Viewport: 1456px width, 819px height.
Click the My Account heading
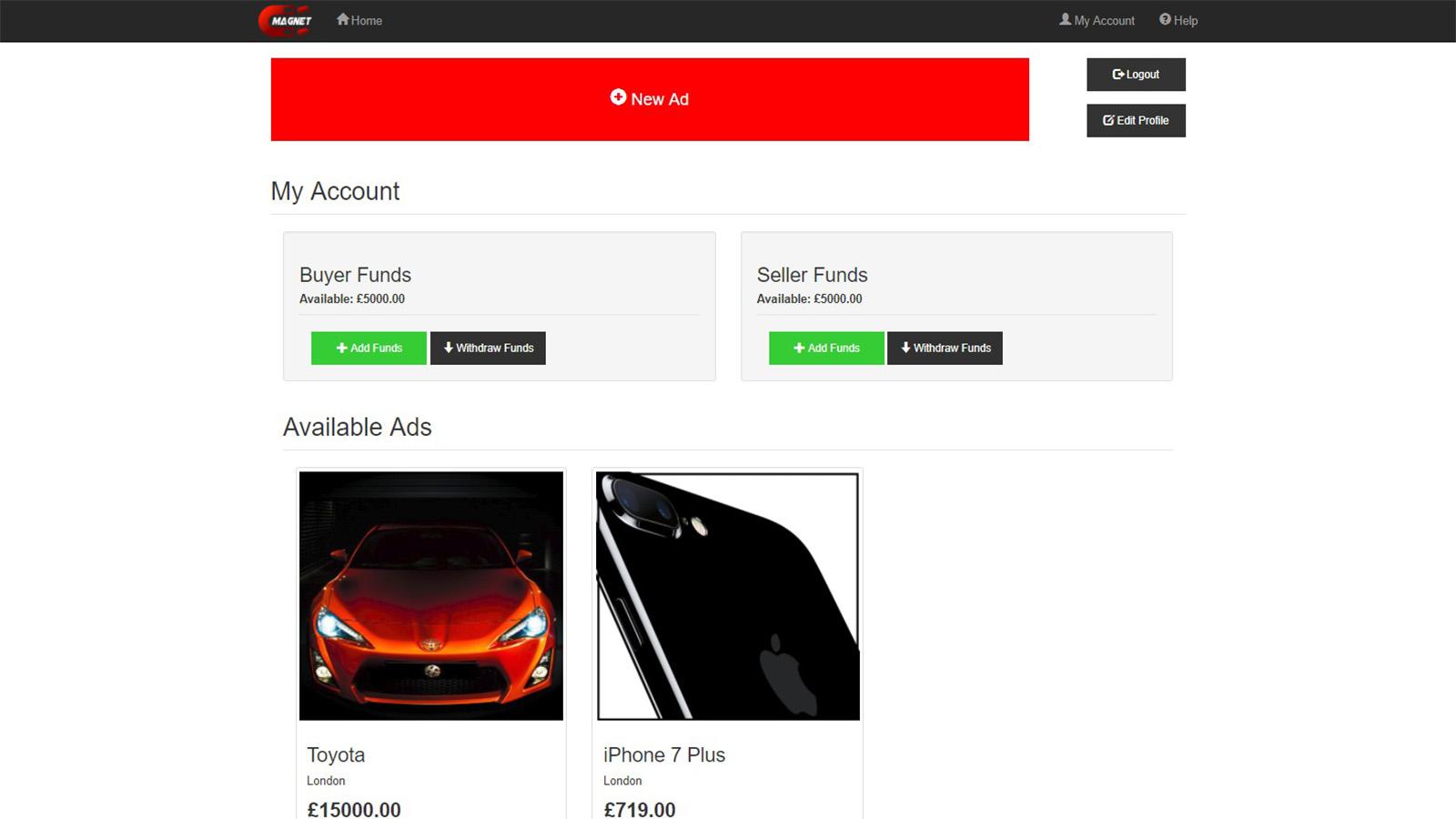click(x=335, y=191)
